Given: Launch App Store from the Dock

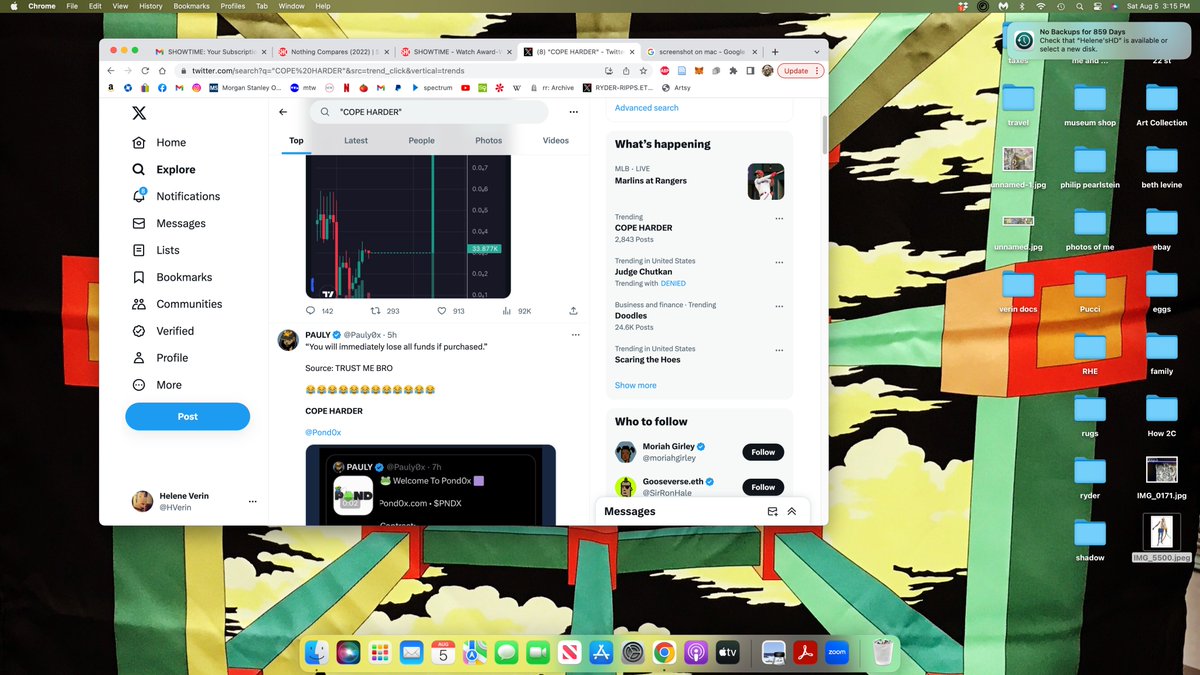Looking at the screenshot, I should (x=601, y=653).
